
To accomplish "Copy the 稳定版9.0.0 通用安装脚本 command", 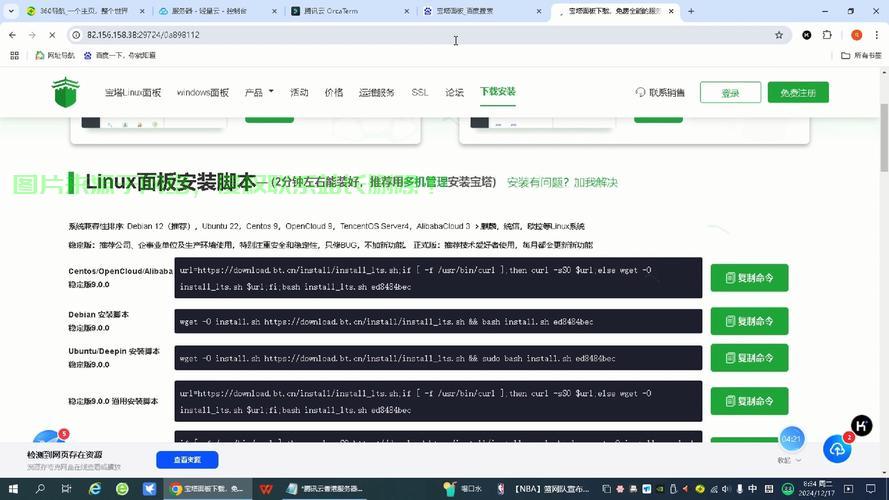I will click(x=749, y=401).
